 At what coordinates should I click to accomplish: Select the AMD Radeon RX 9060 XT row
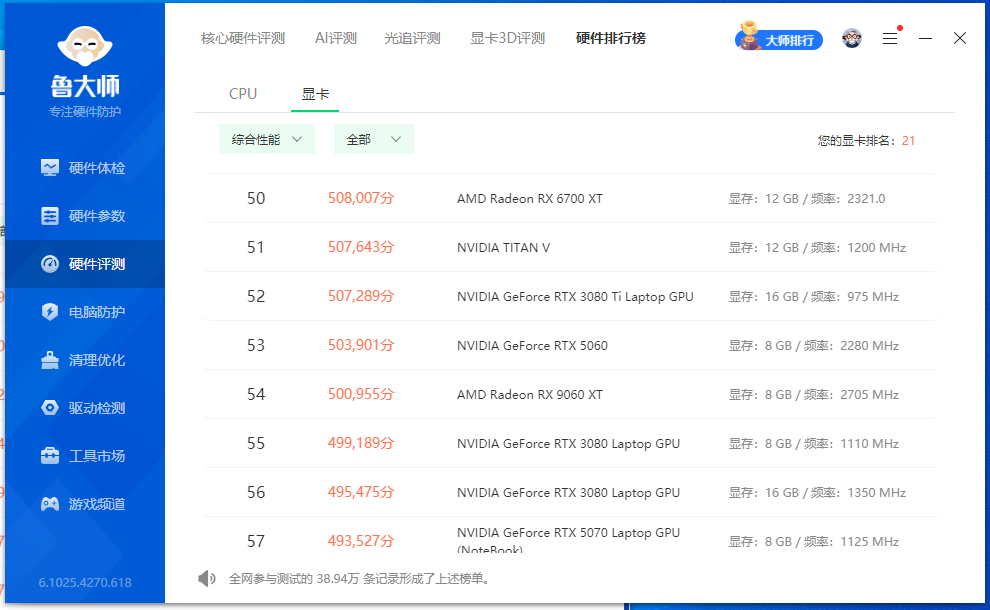(x=571, y=394)
